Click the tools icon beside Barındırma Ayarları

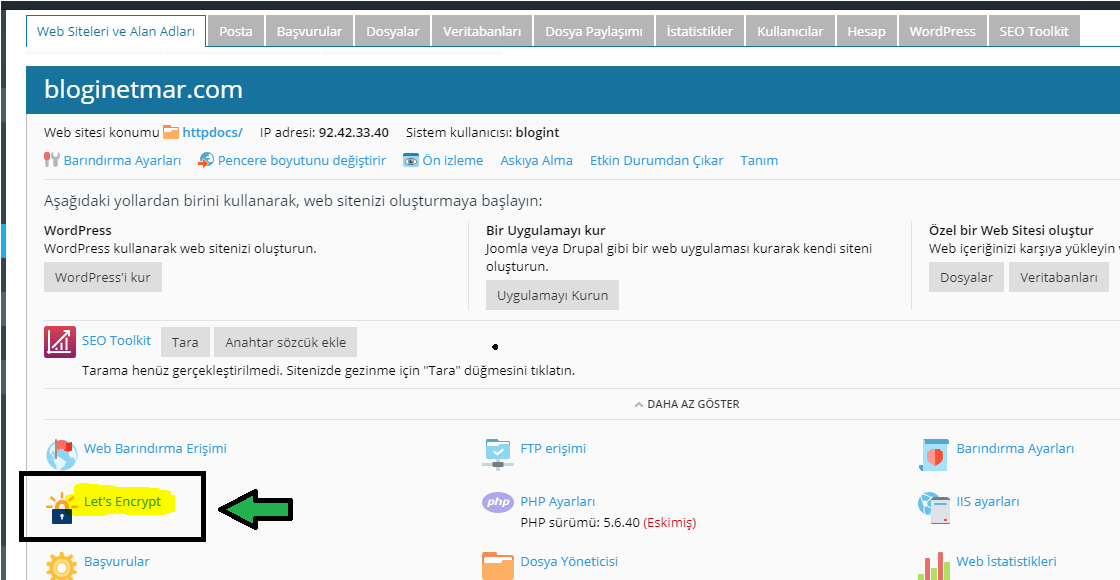[51, 160]
